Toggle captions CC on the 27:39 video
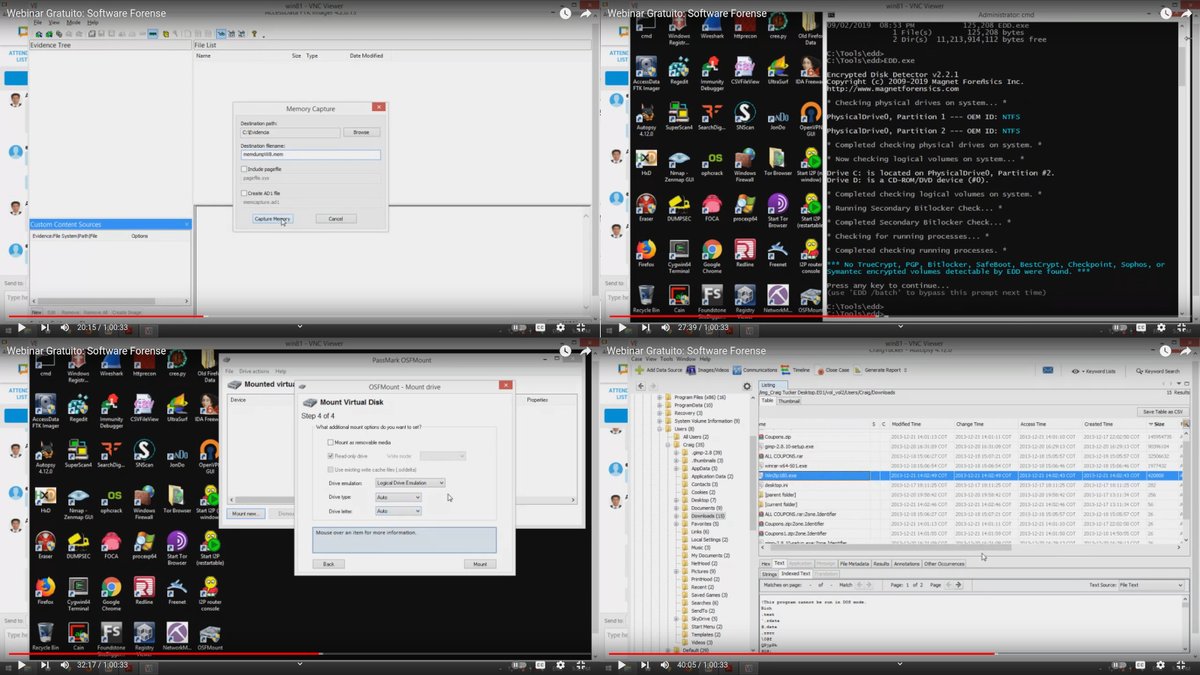This screenshot has height=675, width=1200. pos(1140,327)
